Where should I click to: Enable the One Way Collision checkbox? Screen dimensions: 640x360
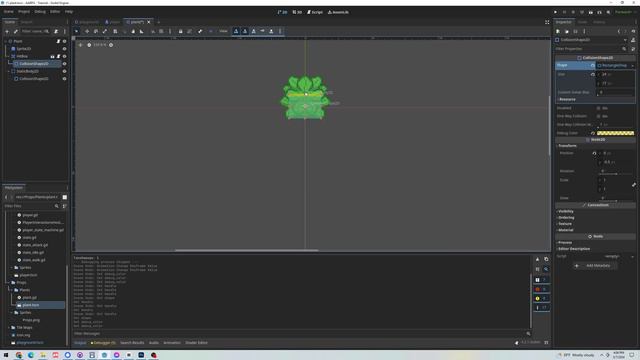pos(599,116)
